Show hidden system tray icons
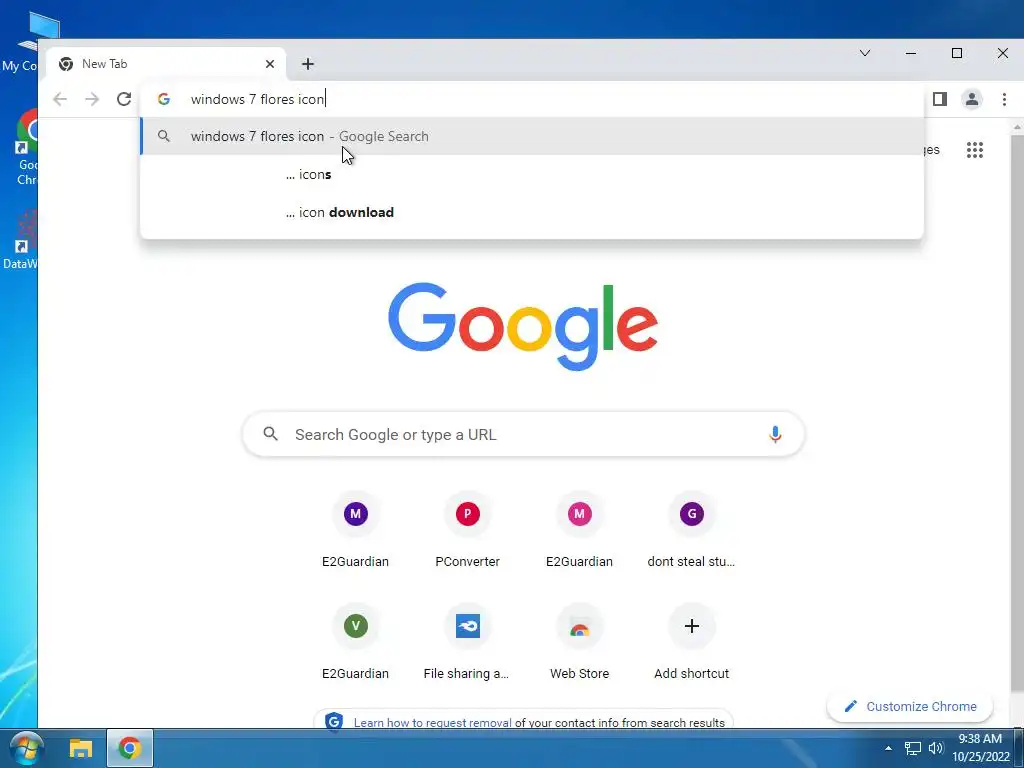The width and height of the screenshot is (1024, 768). 888,748
